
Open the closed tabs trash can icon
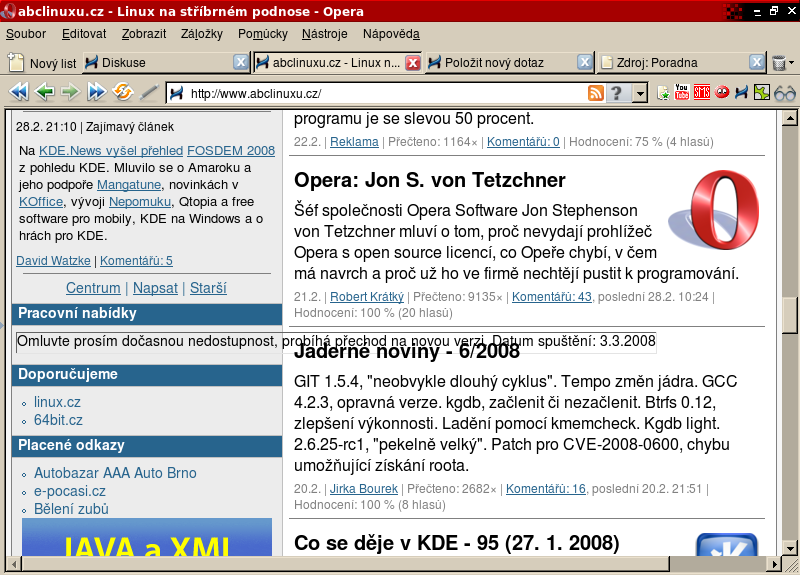point(779,63)
